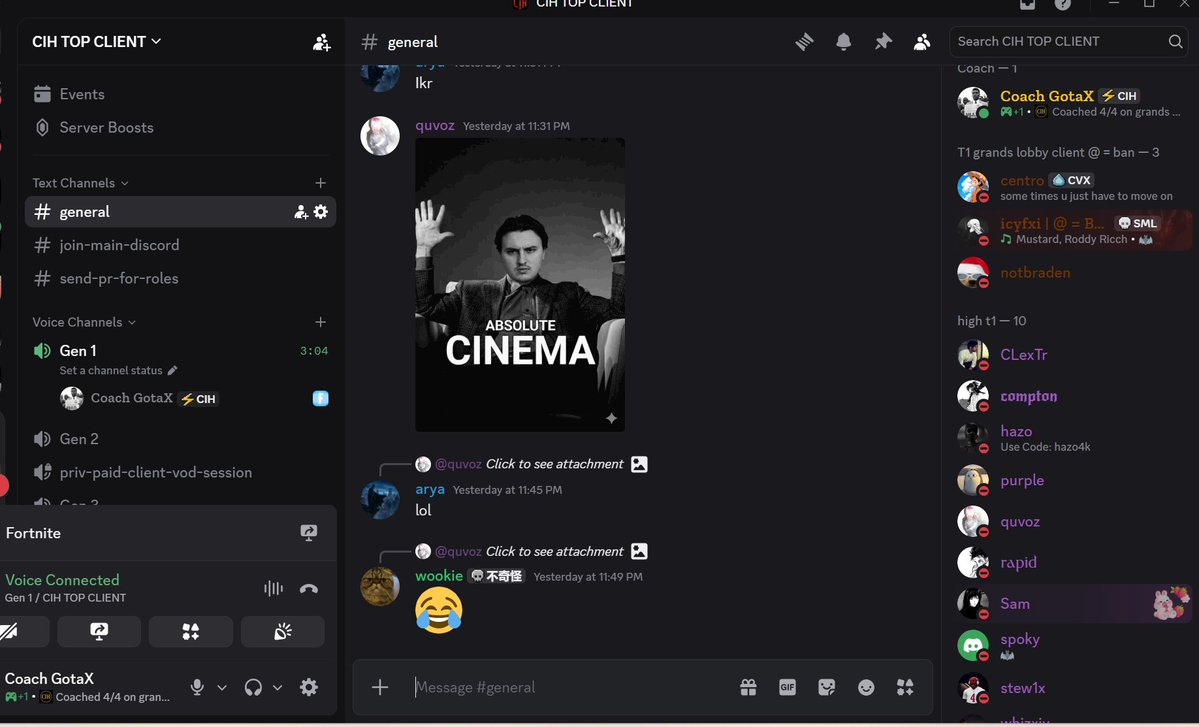Toggle camera button in voice panel
The image size is (1199, 727).
point(22,631)
